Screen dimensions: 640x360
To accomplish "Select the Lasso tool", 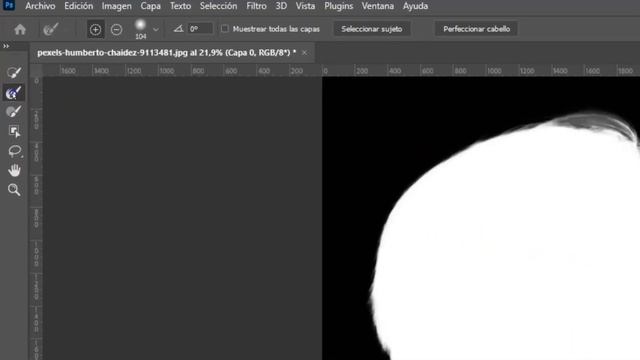I will 14,151.
